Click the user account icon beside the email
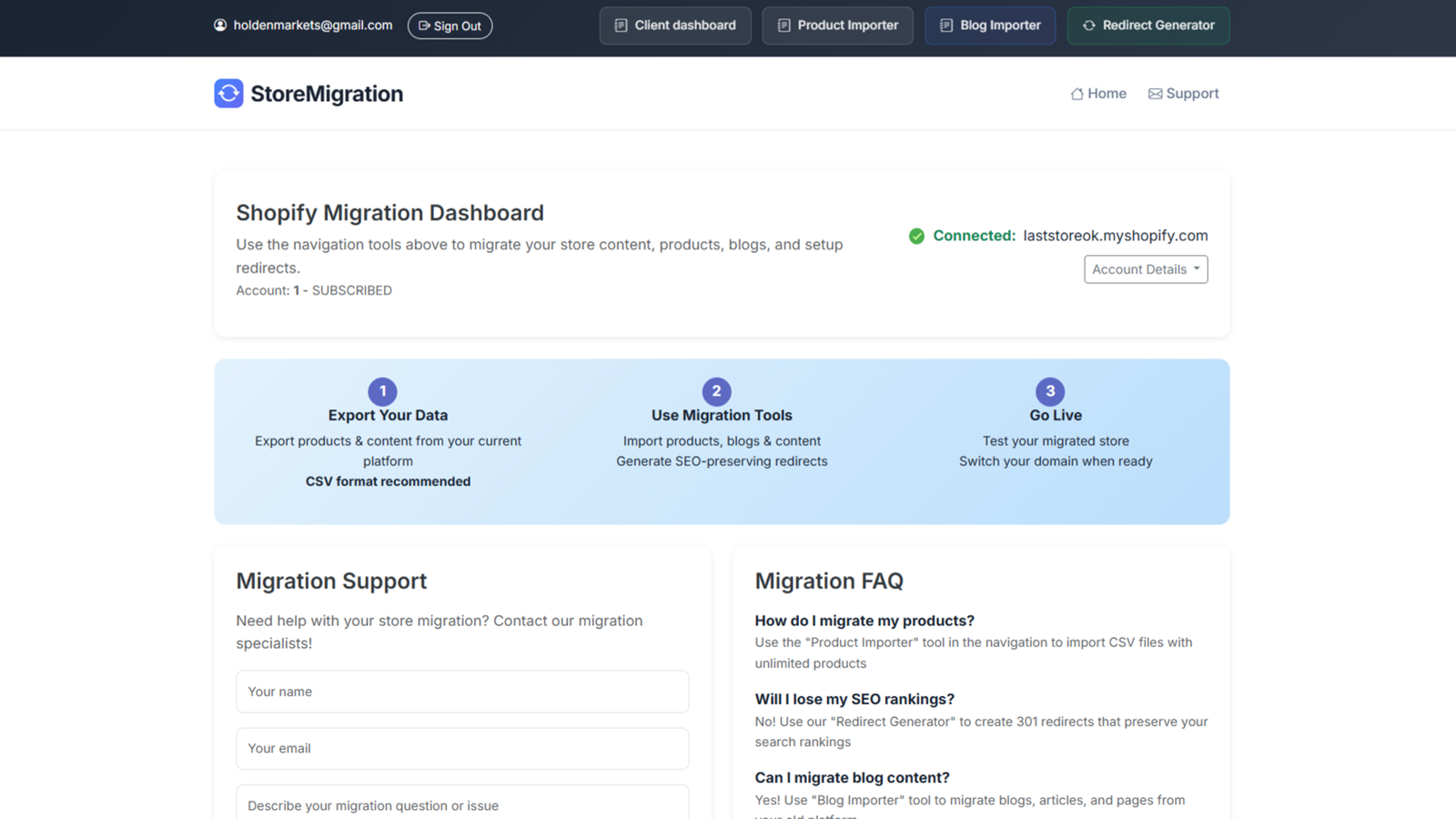Viewport: 1456px width, 819px height. pyautogui.click(x=219, y=25)
